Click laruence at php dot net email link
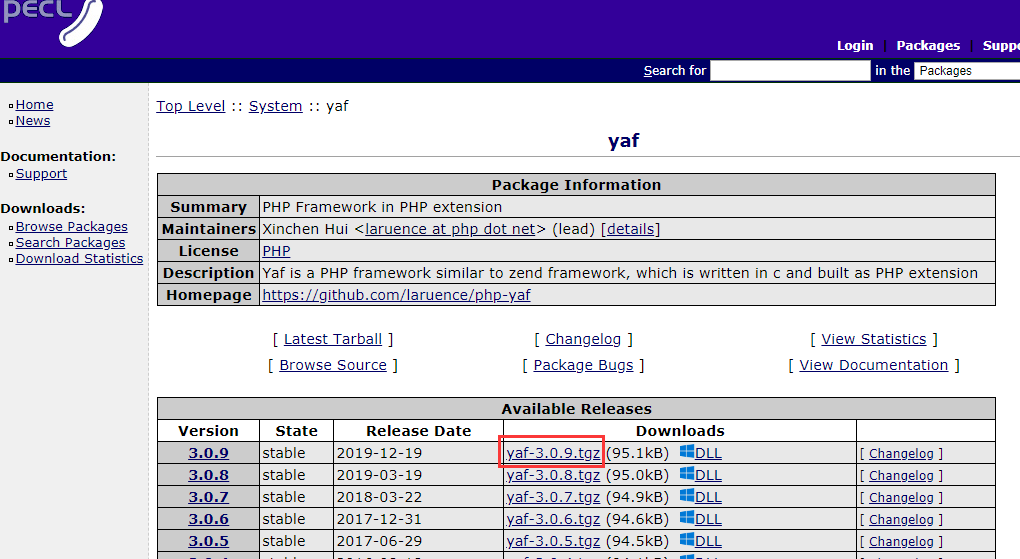 pyautogui.click(x=450, y=229)
